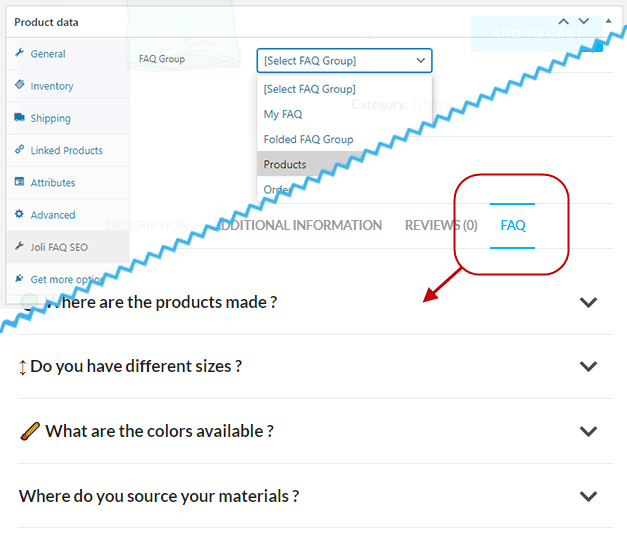The width and height of the screenshot is (627, 542).
Task: Click the Attributes table icon
Action: point(20,182)
